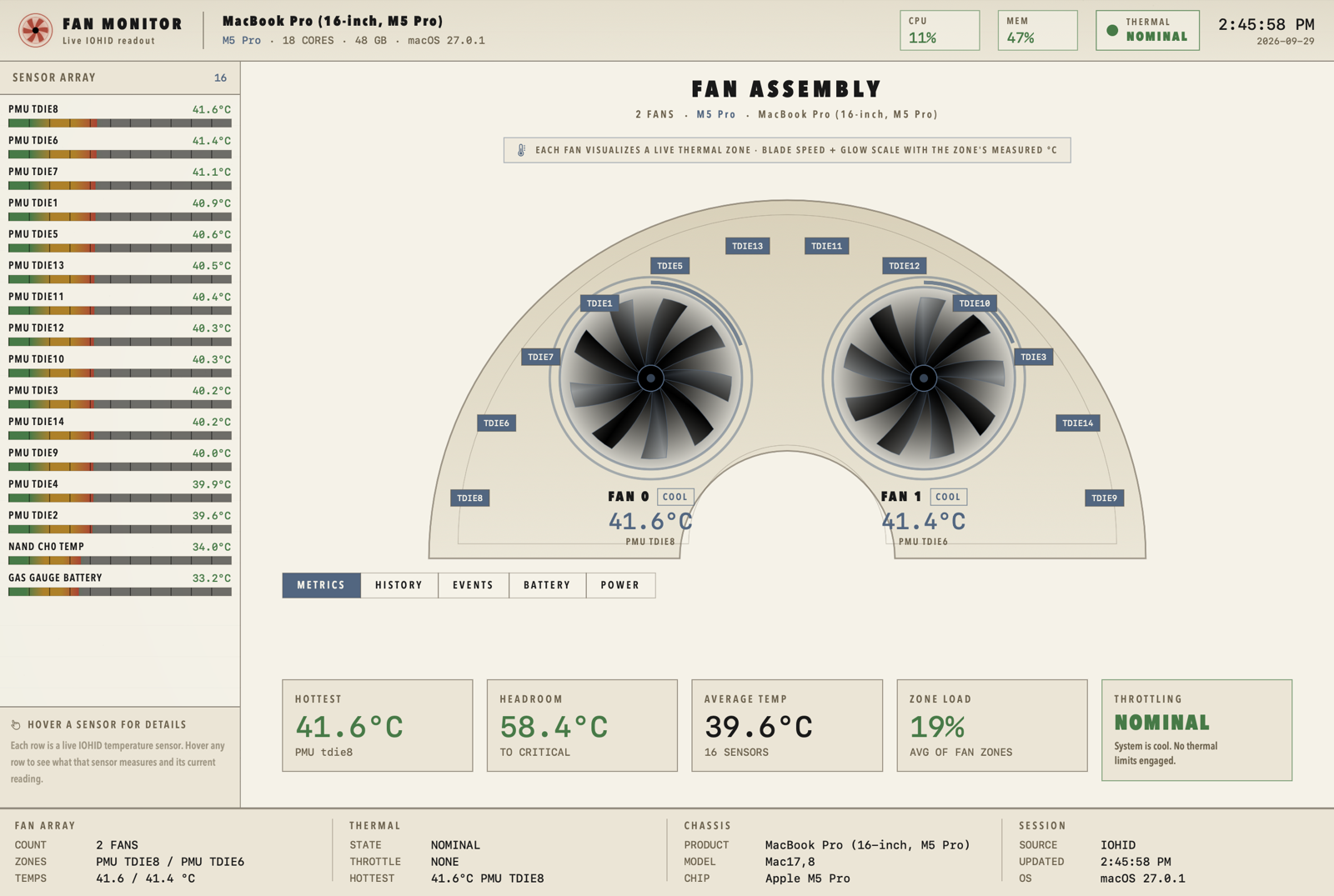Switch to the Battery tab
Image resolution: width=1334 pixels, height=896 pixels.
tap(547, 585)
